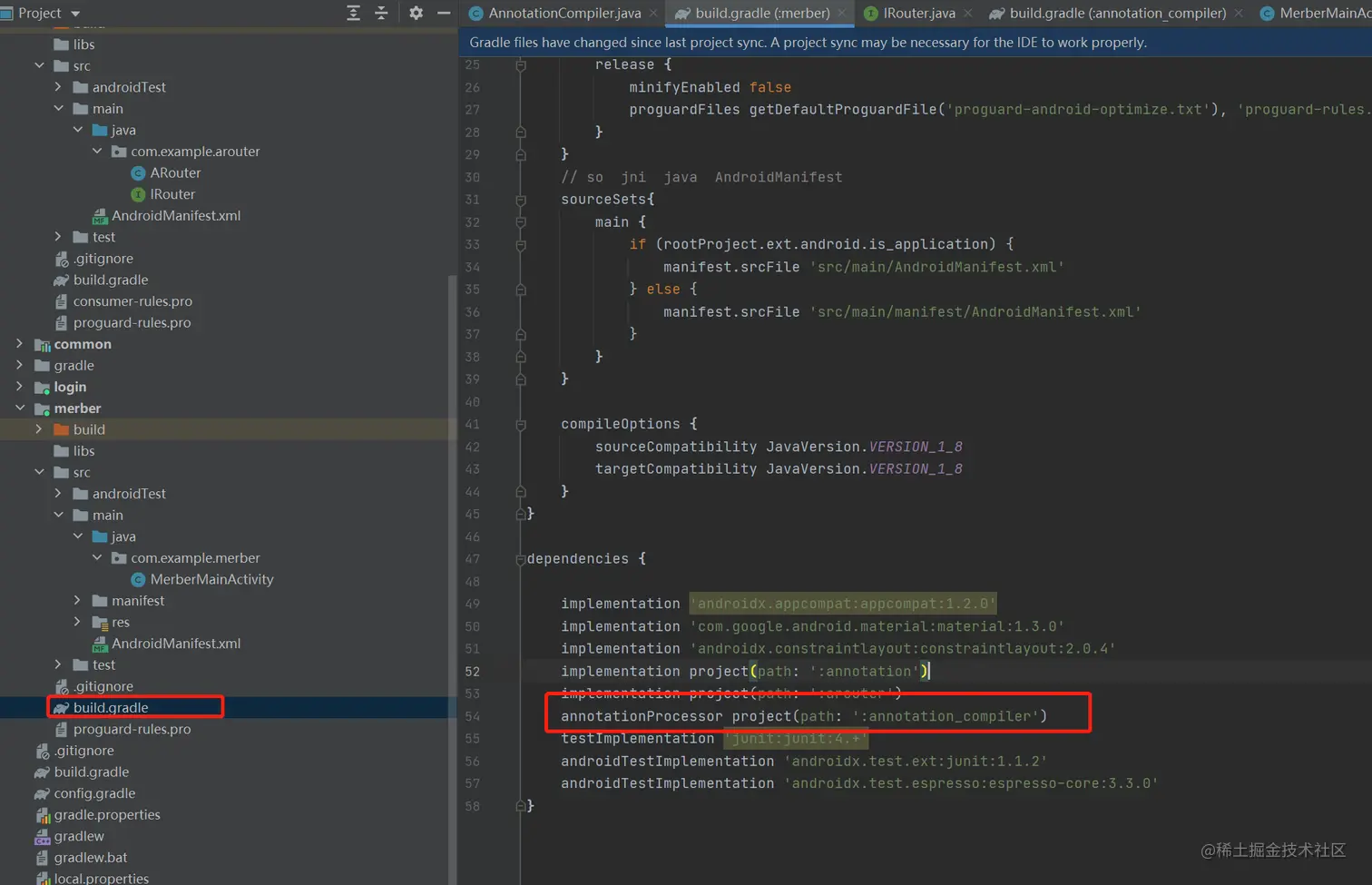Fold the if block at line 33
This screenshot has width=1372, height=885.
tap(521, 244)
